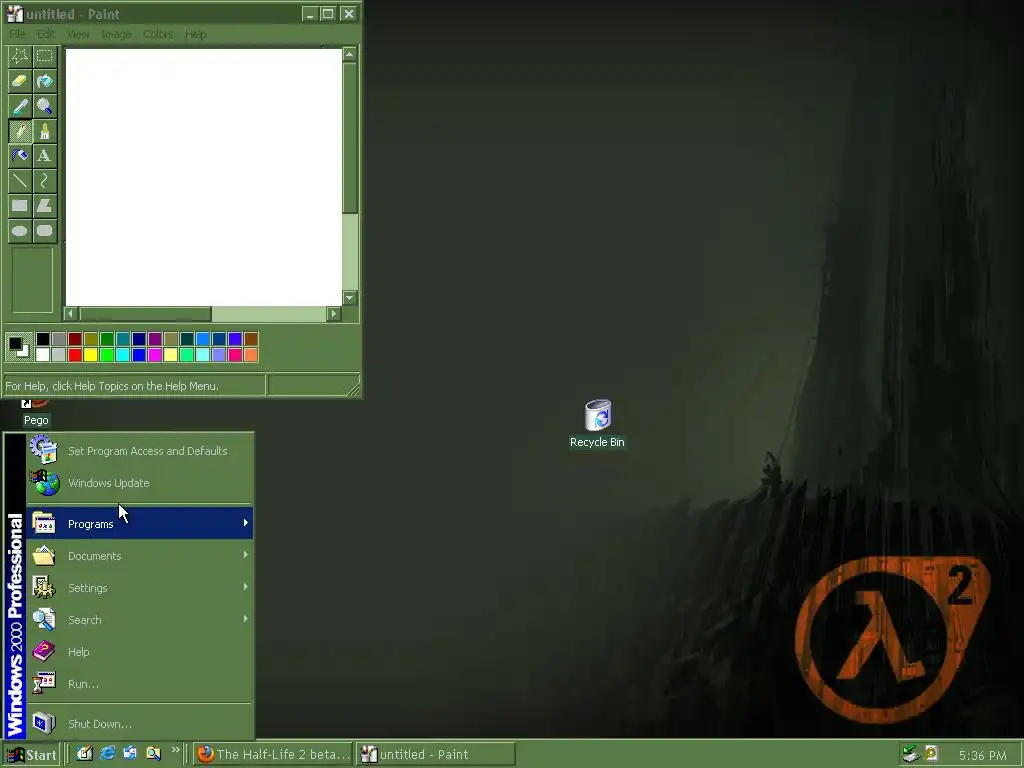This screenshot has height=768, width=1024.
Task: Click the Show Desktop quick launch icon
Action: coord(85,753)
